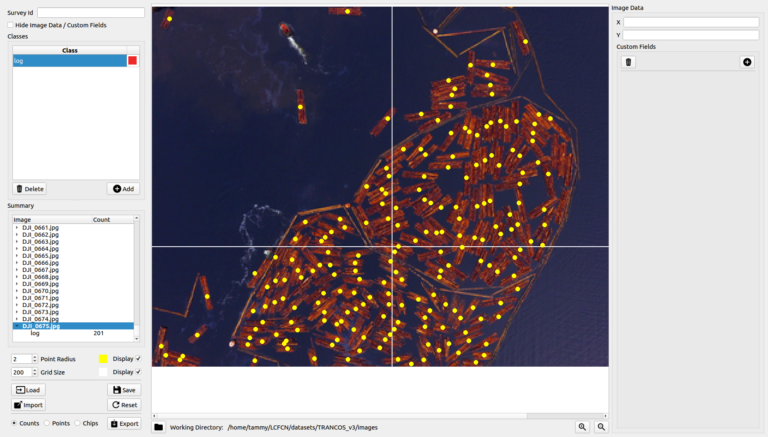Enable Hide Image Data / Custom Fields checkbox
This screenshot has width=768, height=437.
point(11,25)
